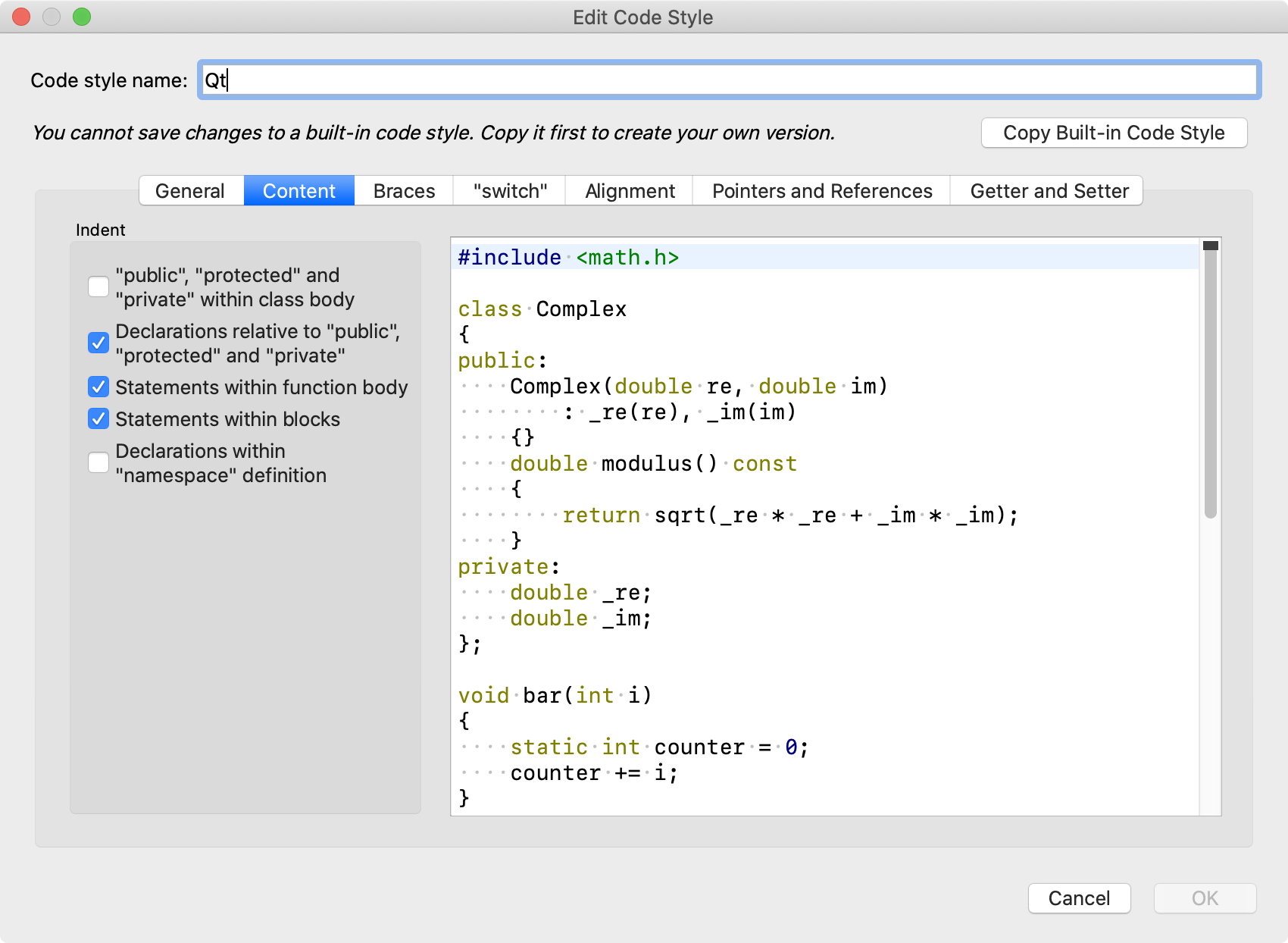This screenshot has width=1288, height=943.
Task: Disable Statements within function body
Action: pos(98,387)
